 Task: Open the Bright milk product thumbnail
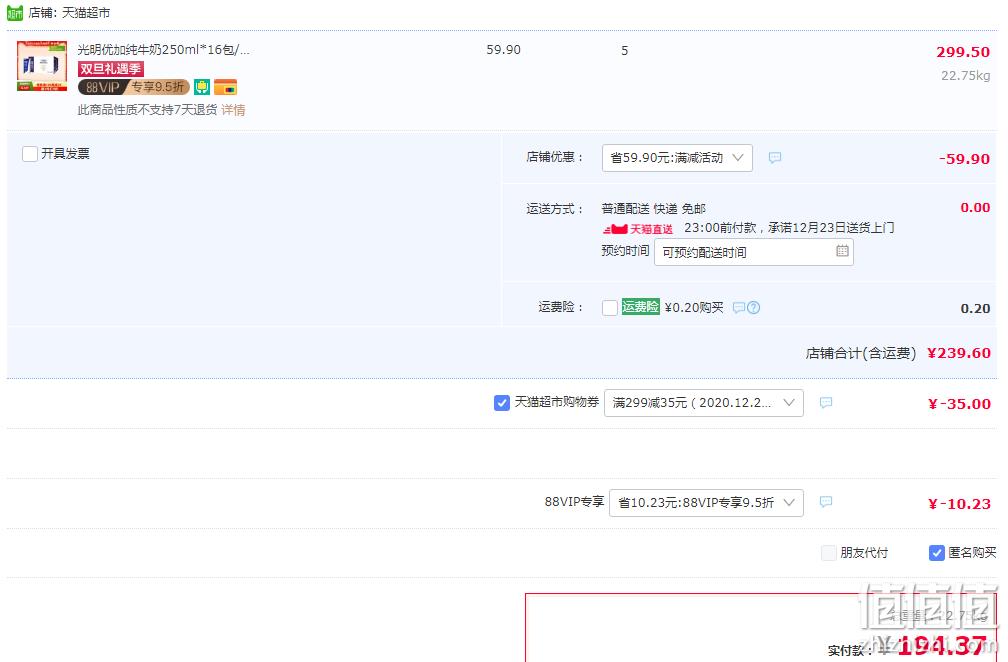pos(42,66)
